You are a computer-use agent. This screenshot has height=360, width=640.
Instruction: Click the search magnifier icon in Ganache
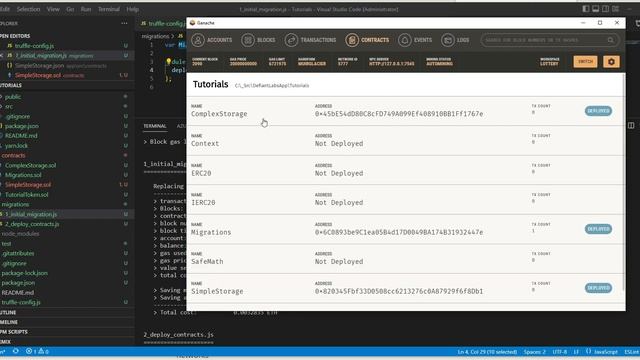[611, 40]
